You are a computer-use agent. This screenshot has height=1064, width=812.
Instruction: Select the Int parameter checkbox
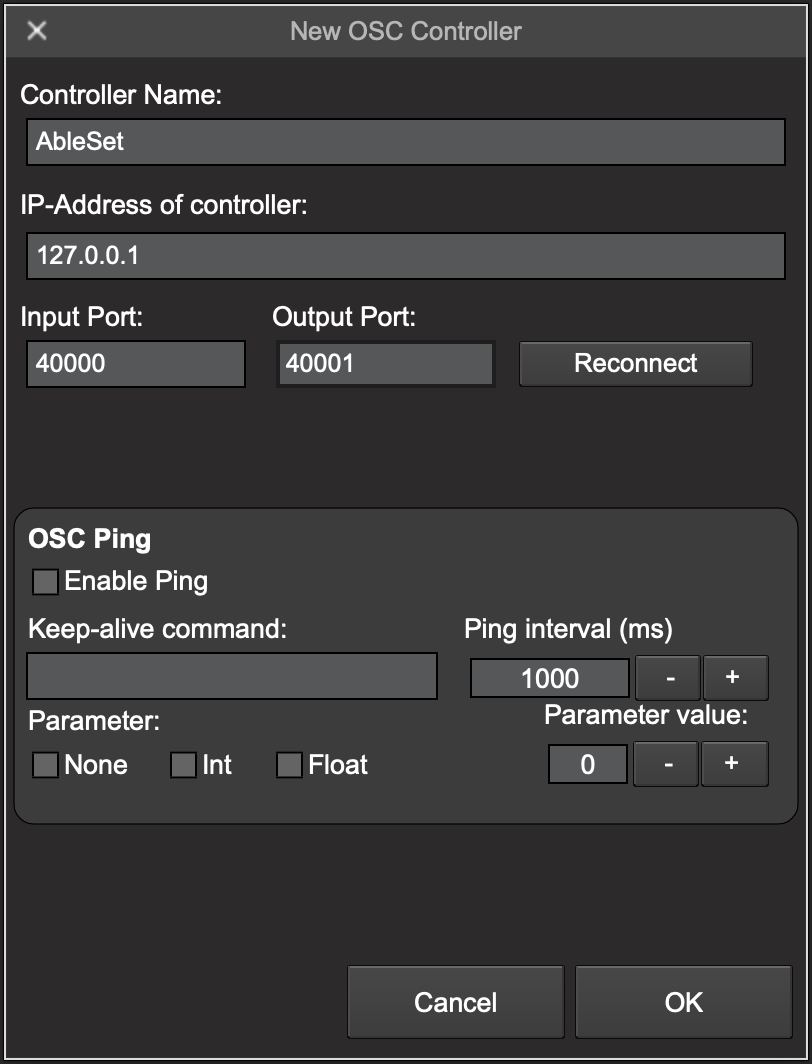tap(183, 766)
